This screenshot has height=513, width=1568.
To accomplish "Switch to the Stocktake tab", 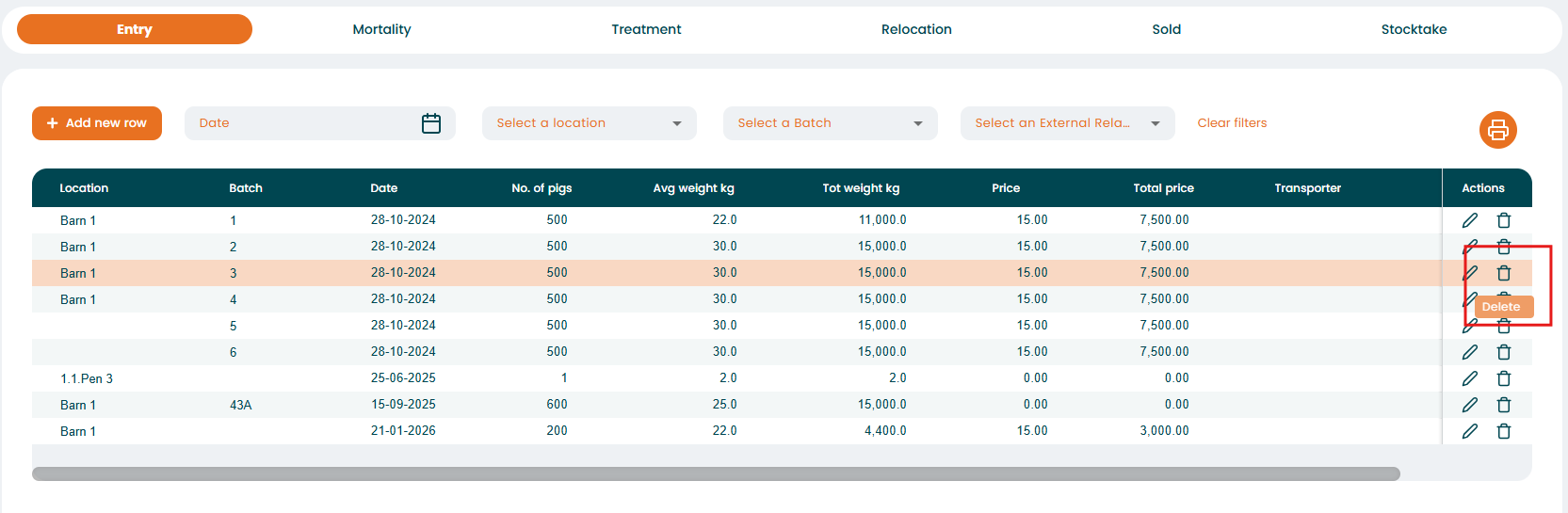I will [x=1414, y=29].
